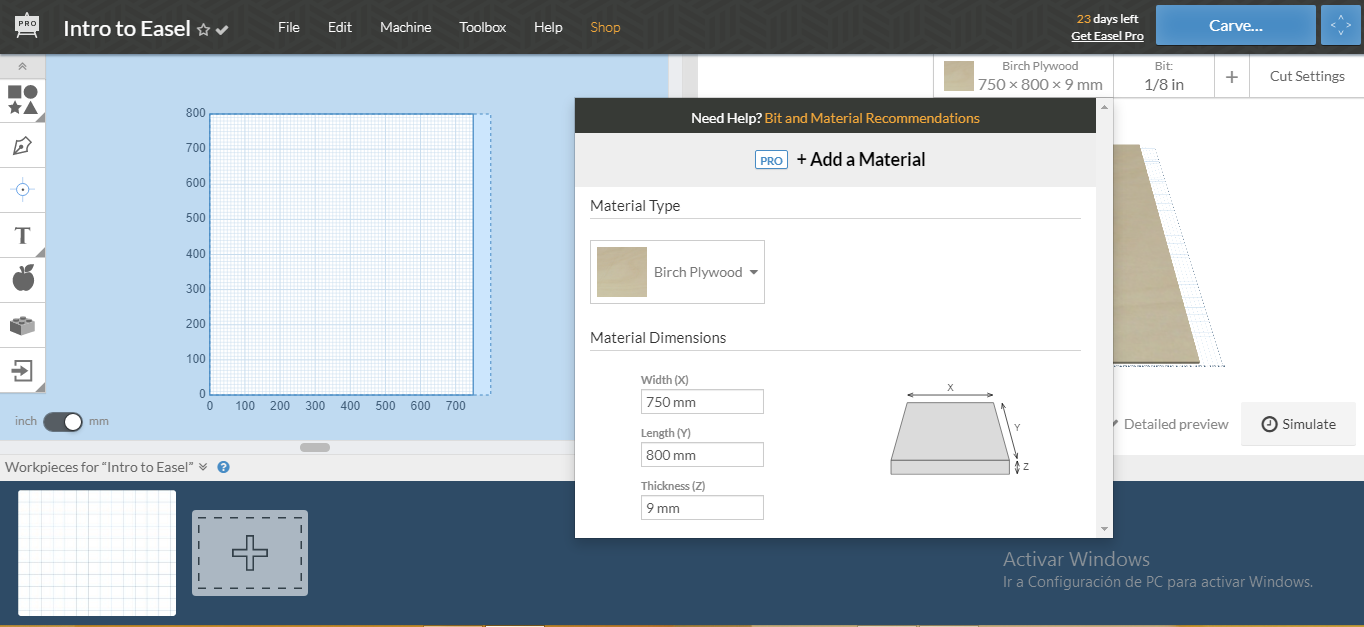Click the Length (Y) input field

[702, 455]
